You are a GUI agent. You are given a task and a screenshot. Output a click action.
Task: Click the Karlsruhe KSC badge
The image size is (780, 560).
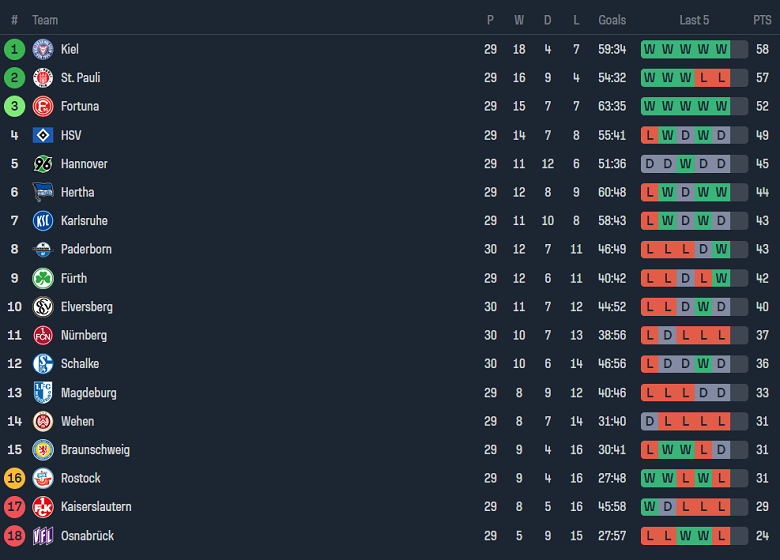tap(42, 221)
